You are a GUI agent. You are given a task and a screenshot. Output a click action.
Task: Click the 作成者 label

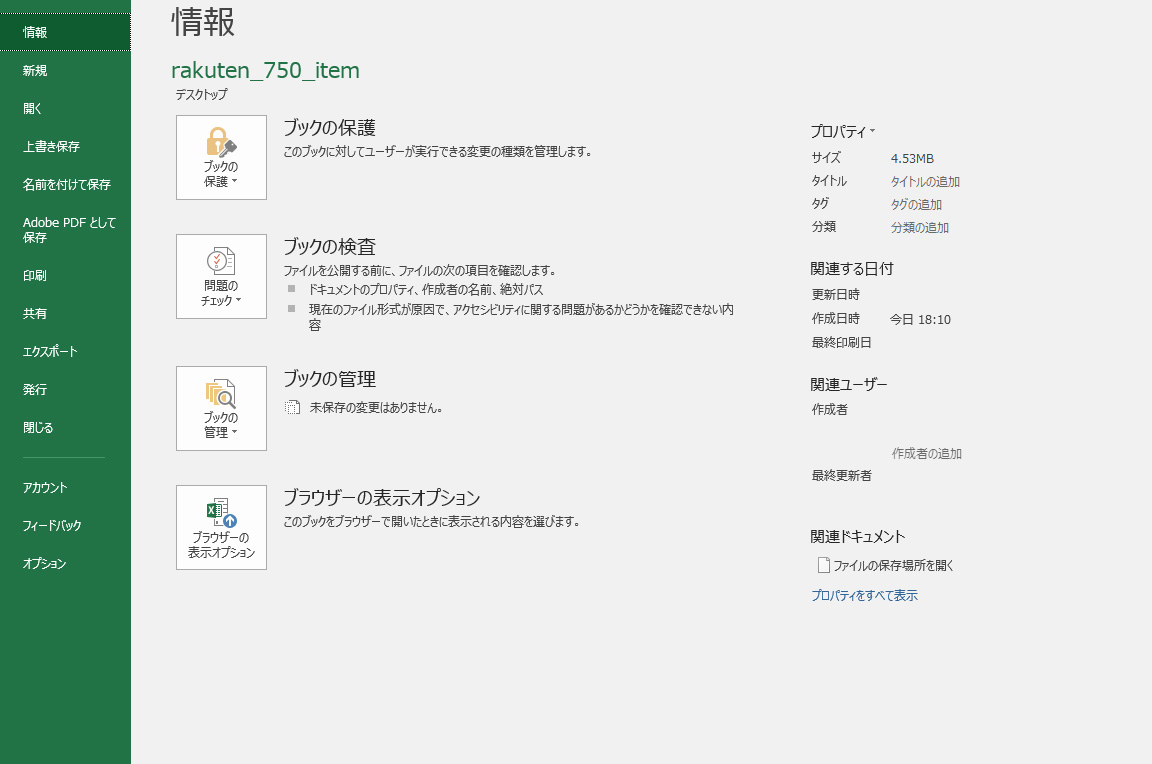pos(830,410)
